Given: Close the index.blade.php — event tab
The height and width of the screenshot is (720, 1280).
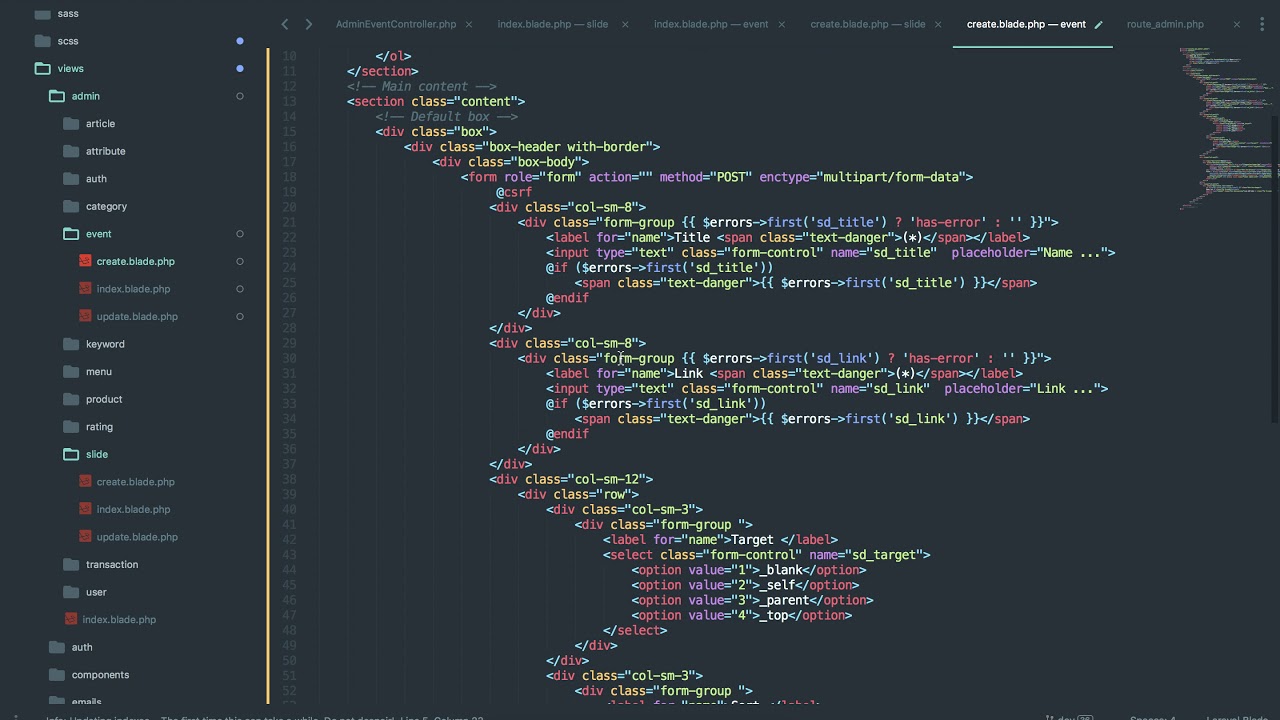Looking at the screenshot, I should 781,24.
